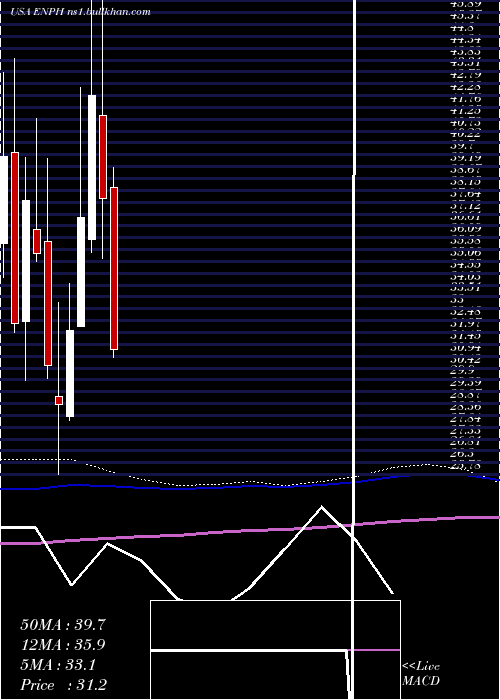The width and height of the screenshot is (500, 700).
Task: Click the 5MA : 33.1 readout
Action: [58, 665]
